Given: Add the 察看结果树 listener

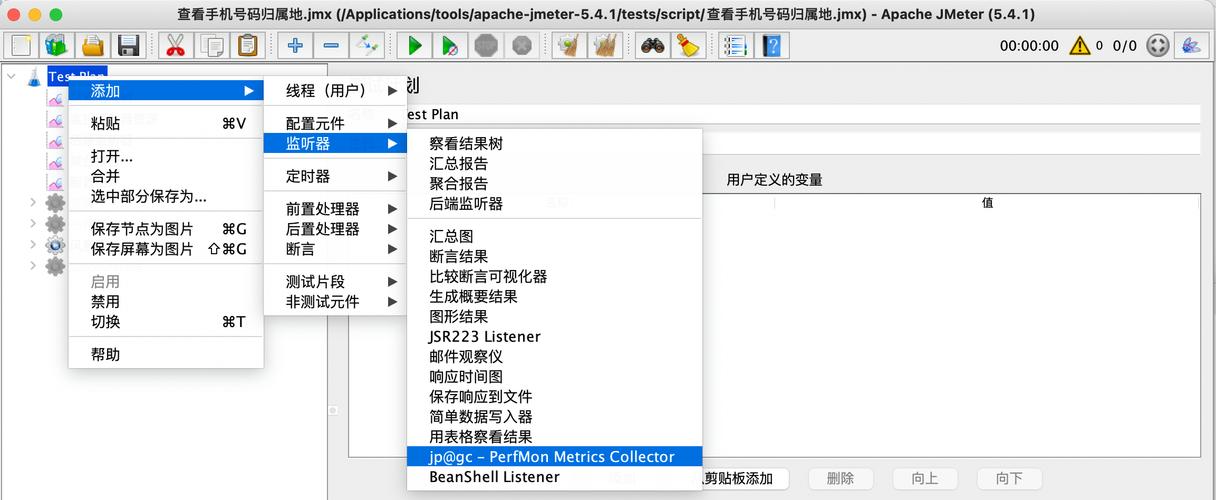Looking at the screenshot, I should pos(555,143).
